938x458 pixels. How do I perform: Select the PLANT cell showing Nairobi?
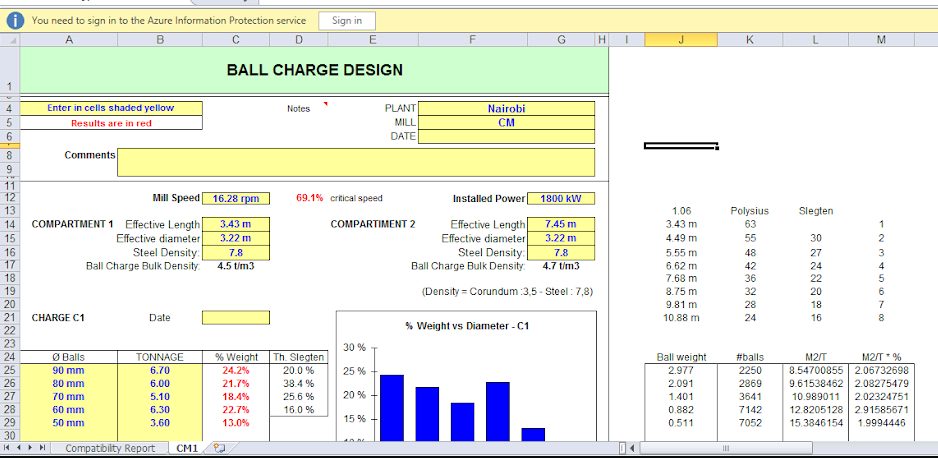[506, 108]
